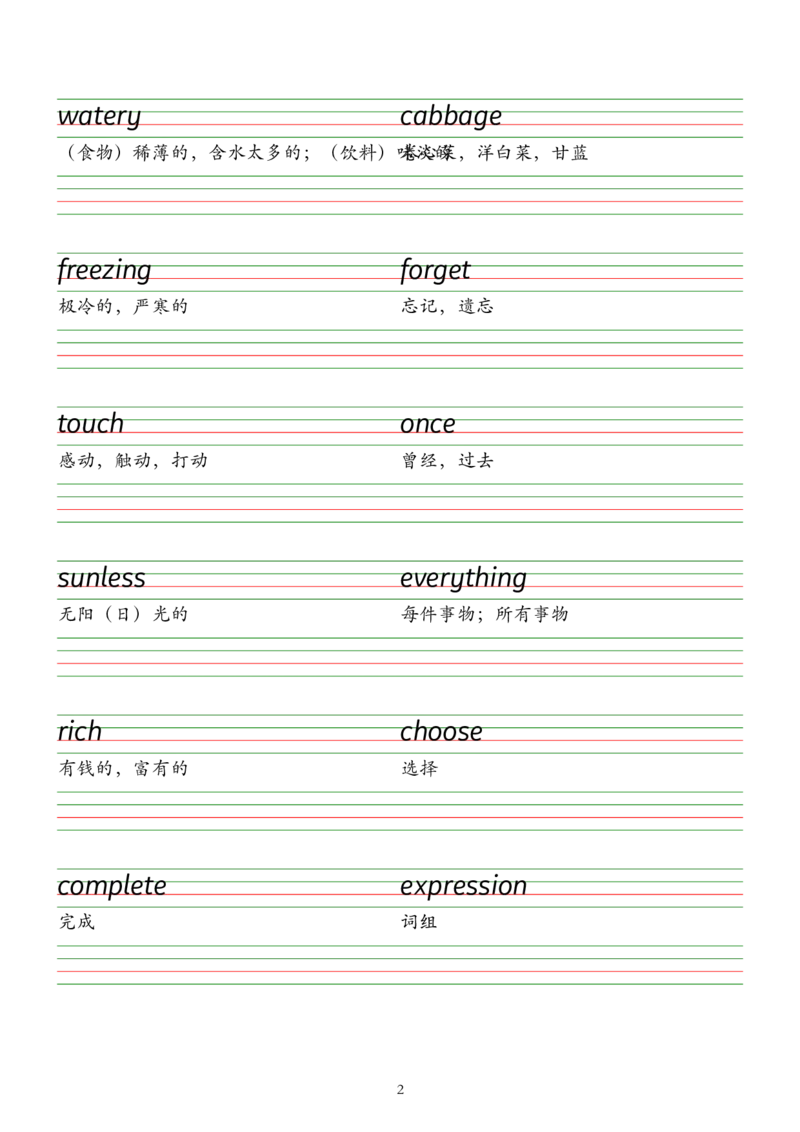Select the "page" heading
800x1132 pixels.
(x=428, y=424)
